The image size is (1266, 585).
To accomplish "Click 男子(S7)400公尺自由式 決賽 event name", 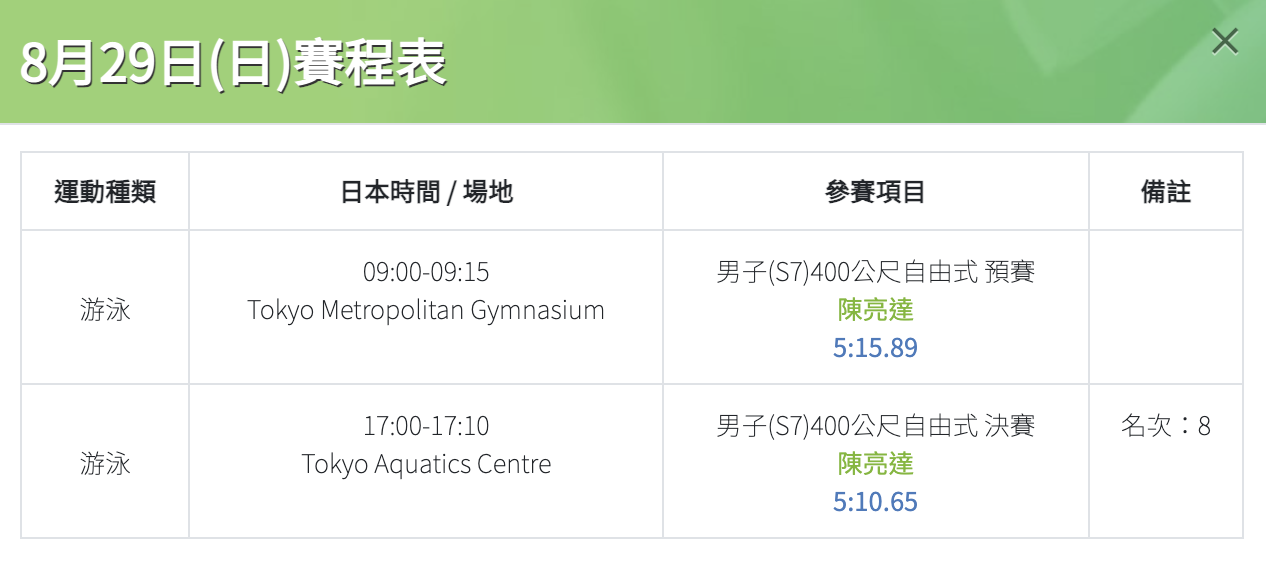I will pyautogui.click(x=876, y=426).
